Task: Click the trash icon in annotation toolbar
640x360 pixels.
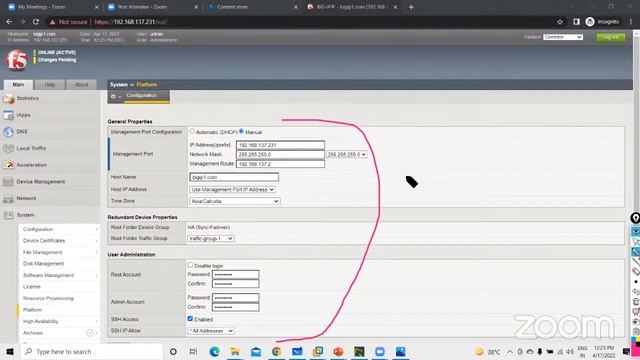Action: [636, 302]
